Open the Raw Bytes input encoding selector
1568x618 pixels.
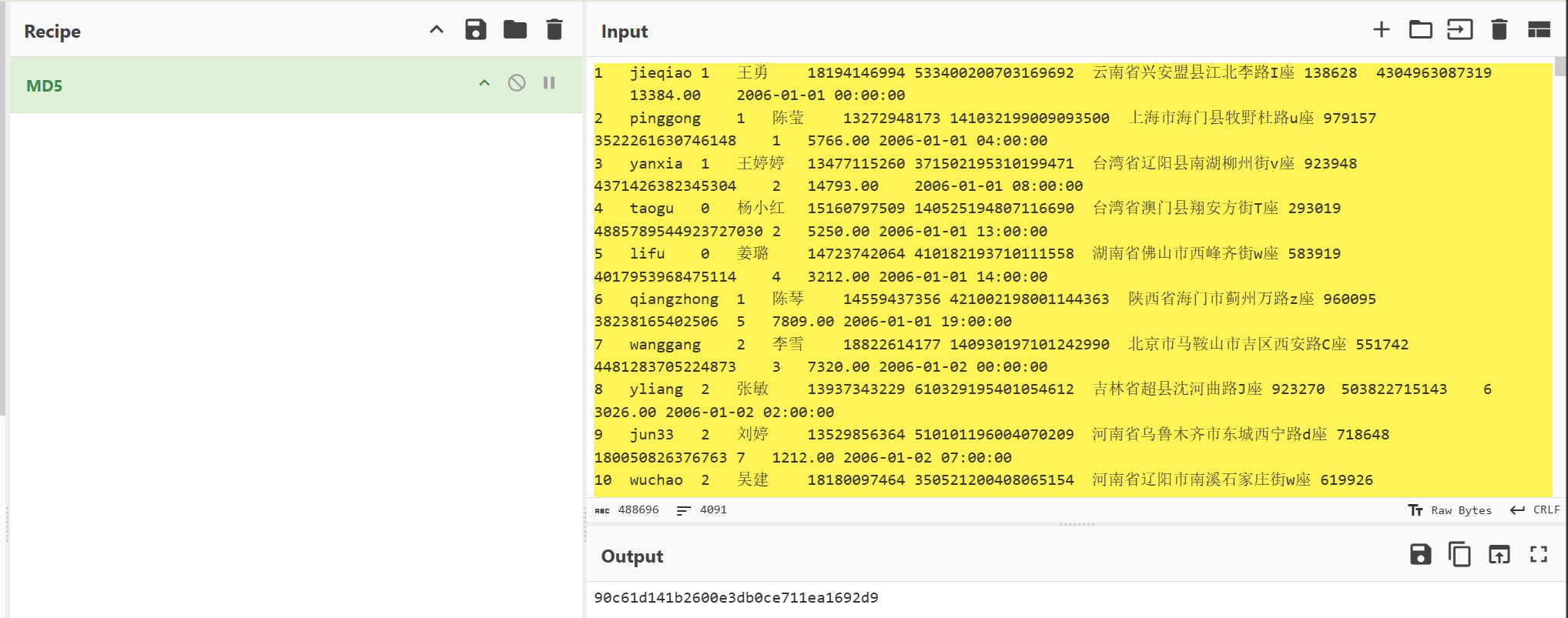point(1449,510)
